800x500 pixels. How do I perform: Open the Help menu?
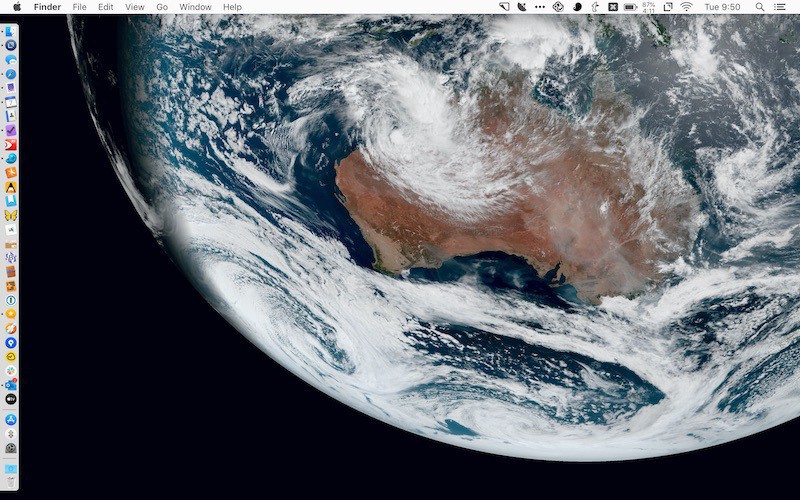[x=232, y=7]
